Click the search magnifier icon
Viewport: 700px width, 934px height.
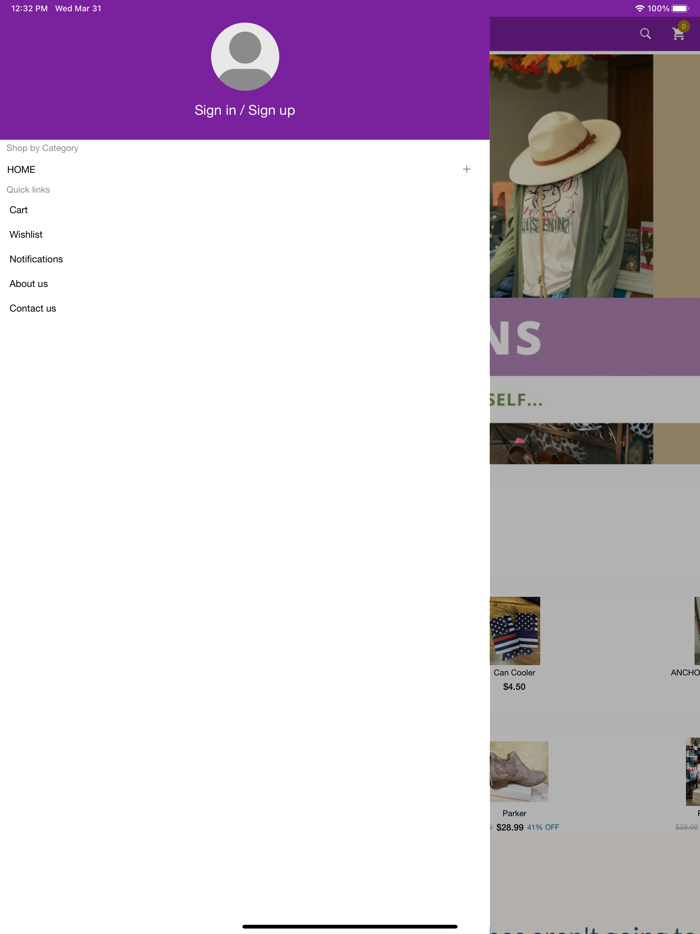(645, 34)
